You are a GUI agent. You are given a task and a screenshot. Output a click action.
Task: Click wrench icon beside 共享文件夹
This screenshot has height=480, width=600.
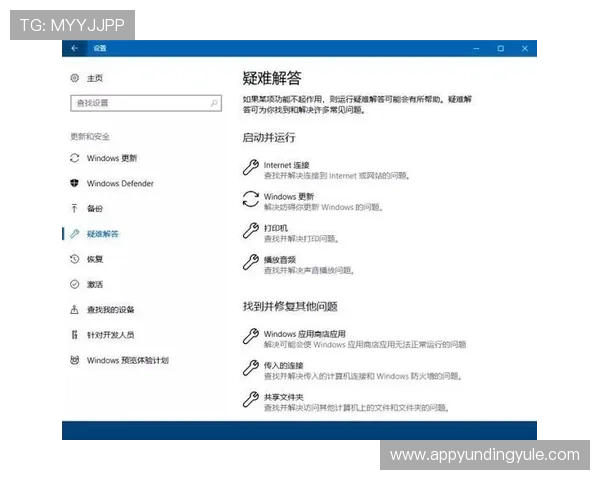click(251, 399)
